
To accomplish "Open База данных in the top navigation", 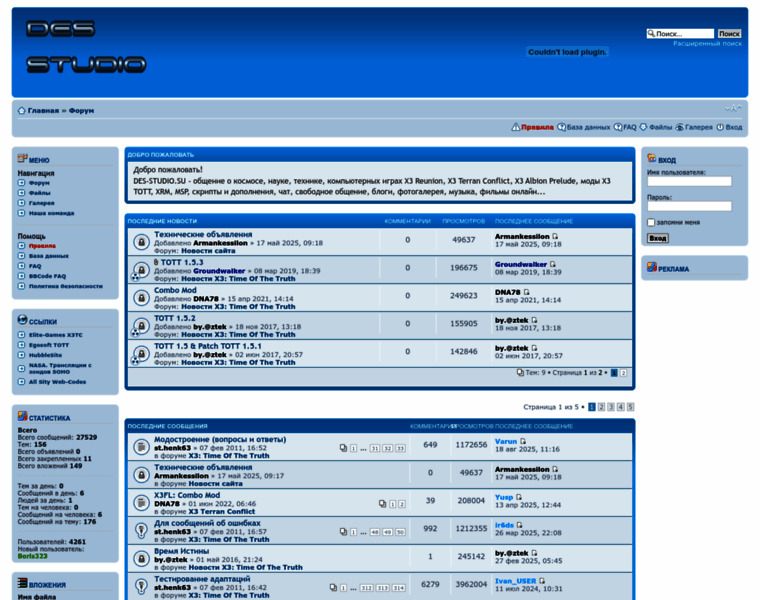I will 588,127.
